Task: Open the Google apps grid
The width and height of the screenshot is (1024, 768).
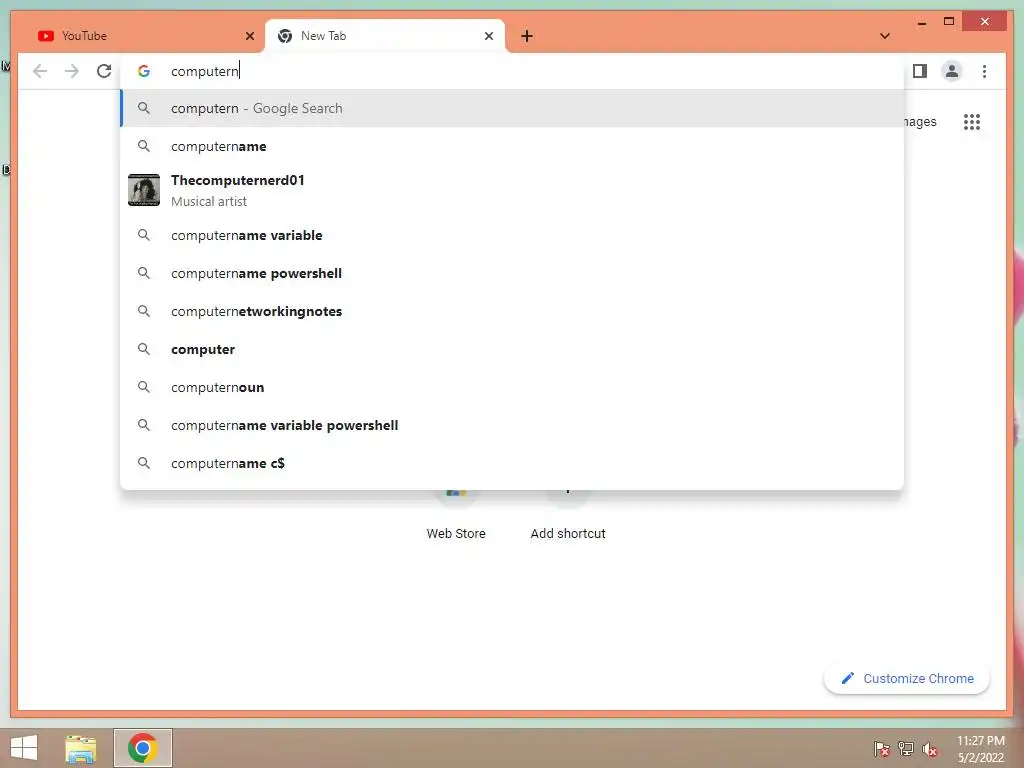Action: (x=972, y=122)
